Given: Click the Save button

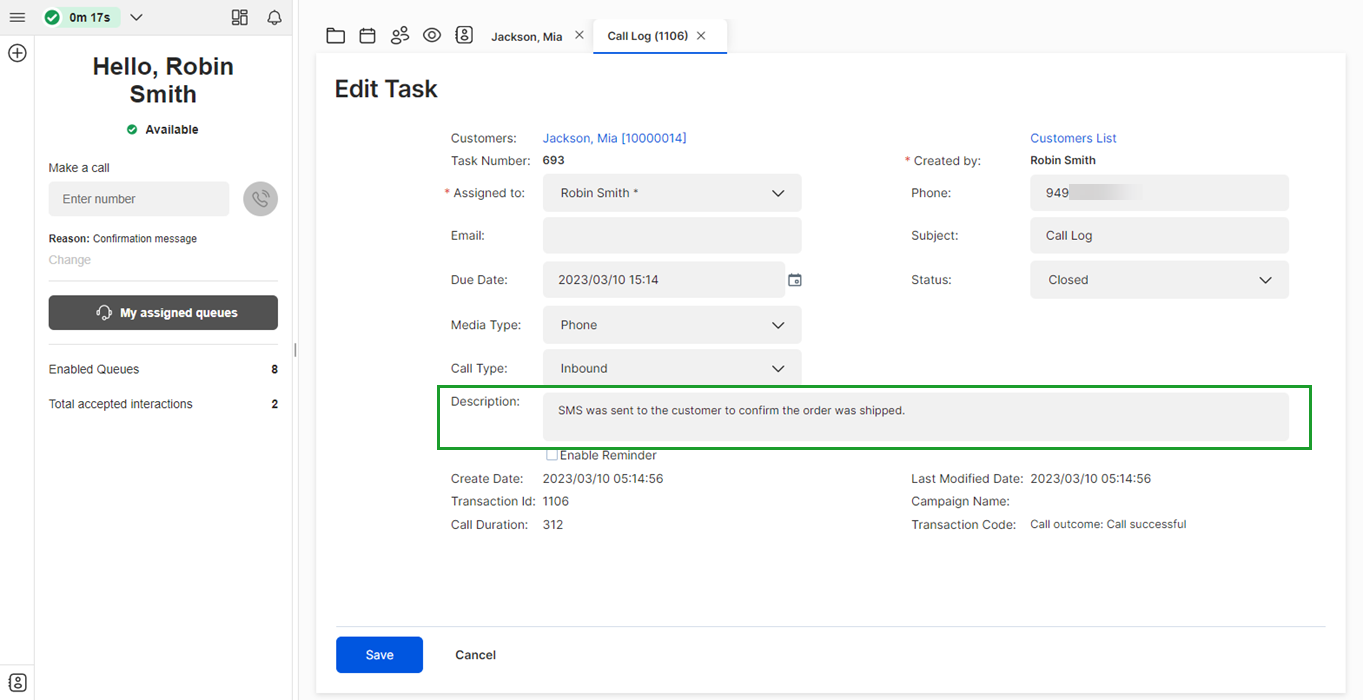Looking at the screenshot, I should tap(379, 655).
